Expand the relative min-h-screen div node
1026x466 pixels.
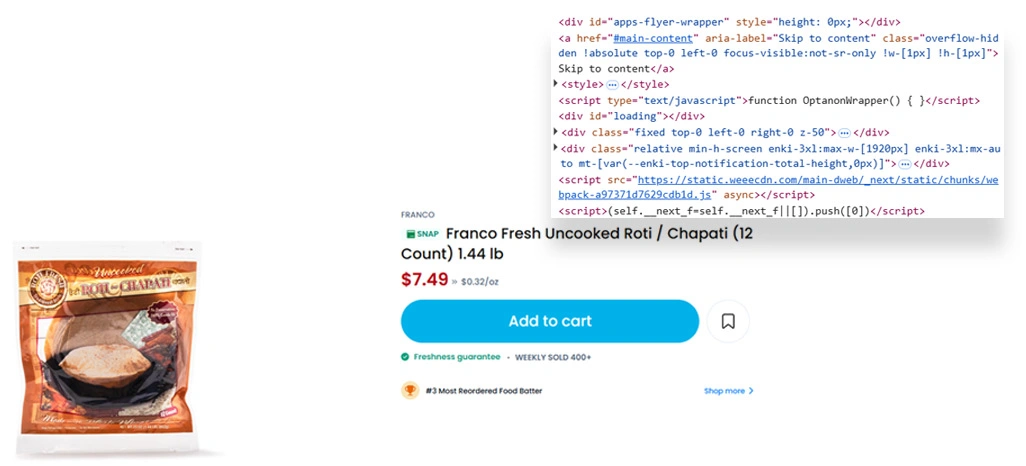tap(556, 148)
